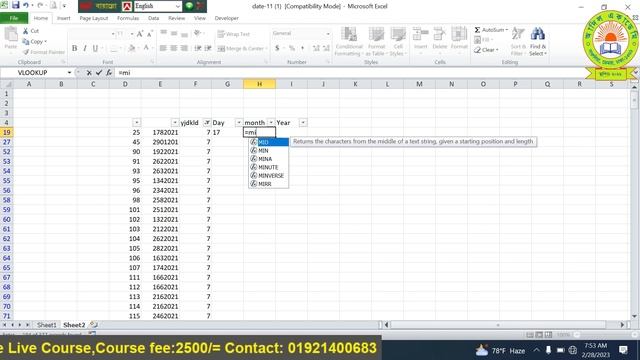This screenshot has height=360, width=640.
Task: Open the weather 78°F Haze widget
Action: pyautogui.click(x=500, y=350)
